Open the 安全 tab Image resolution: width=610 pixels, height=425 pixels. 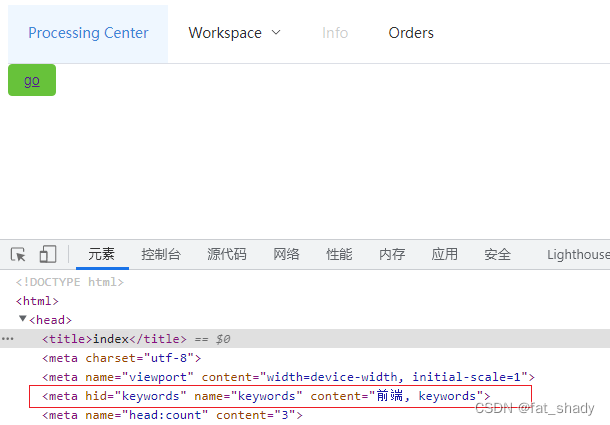tap(497, 254)
